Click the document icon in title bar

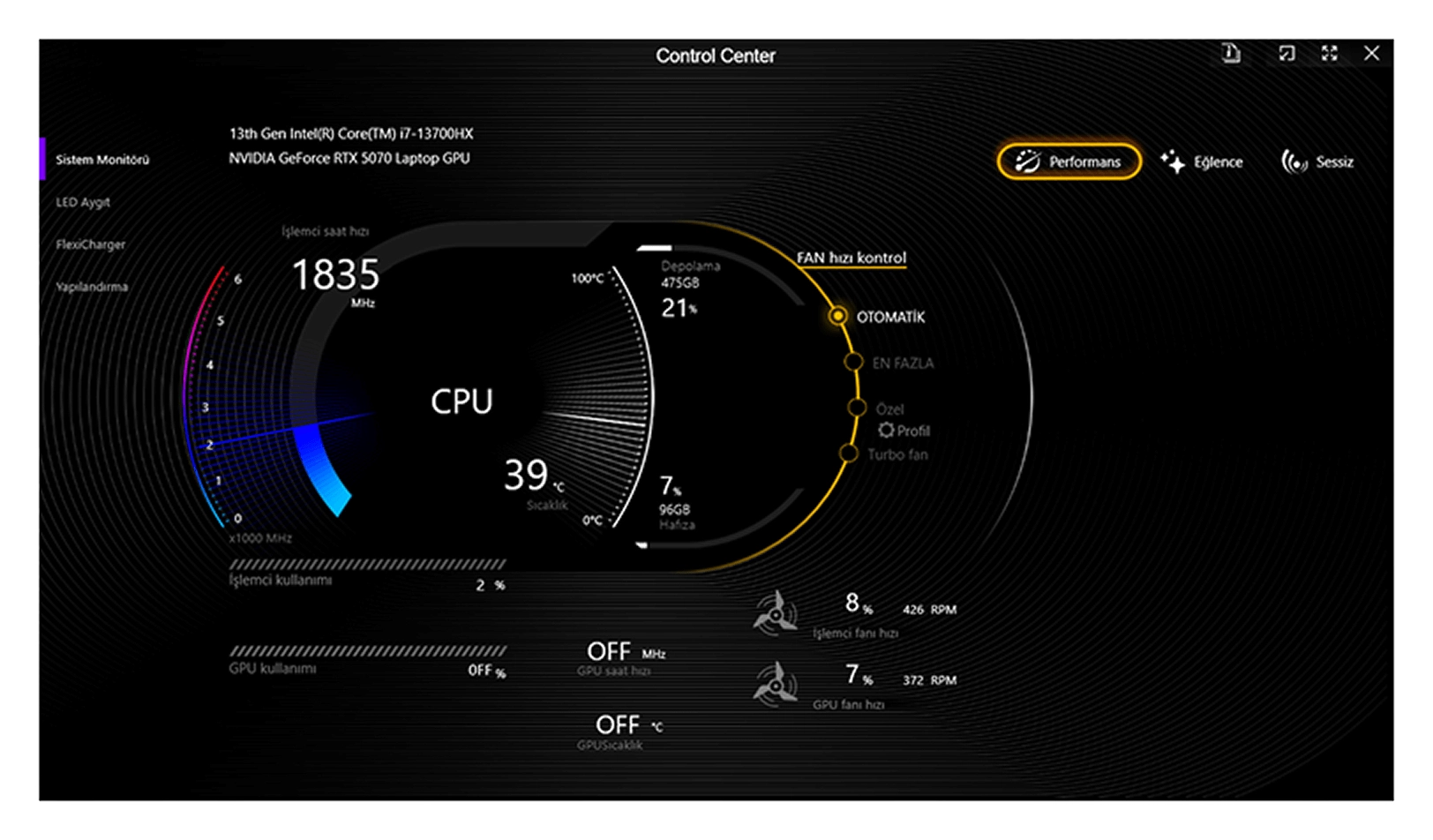coord(1231,53)
